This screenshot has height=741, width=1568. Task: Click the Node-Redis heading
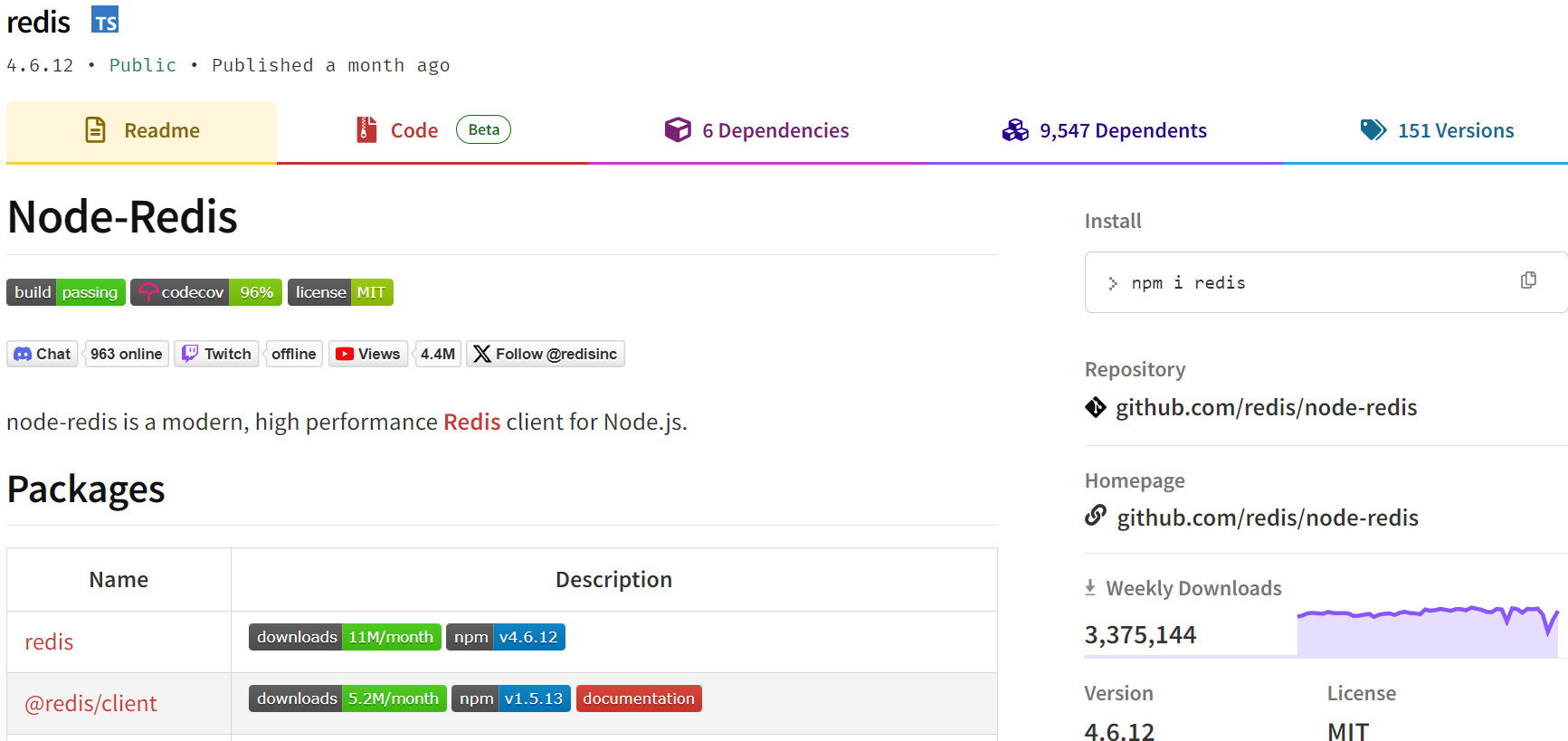(x=122, y=217)
